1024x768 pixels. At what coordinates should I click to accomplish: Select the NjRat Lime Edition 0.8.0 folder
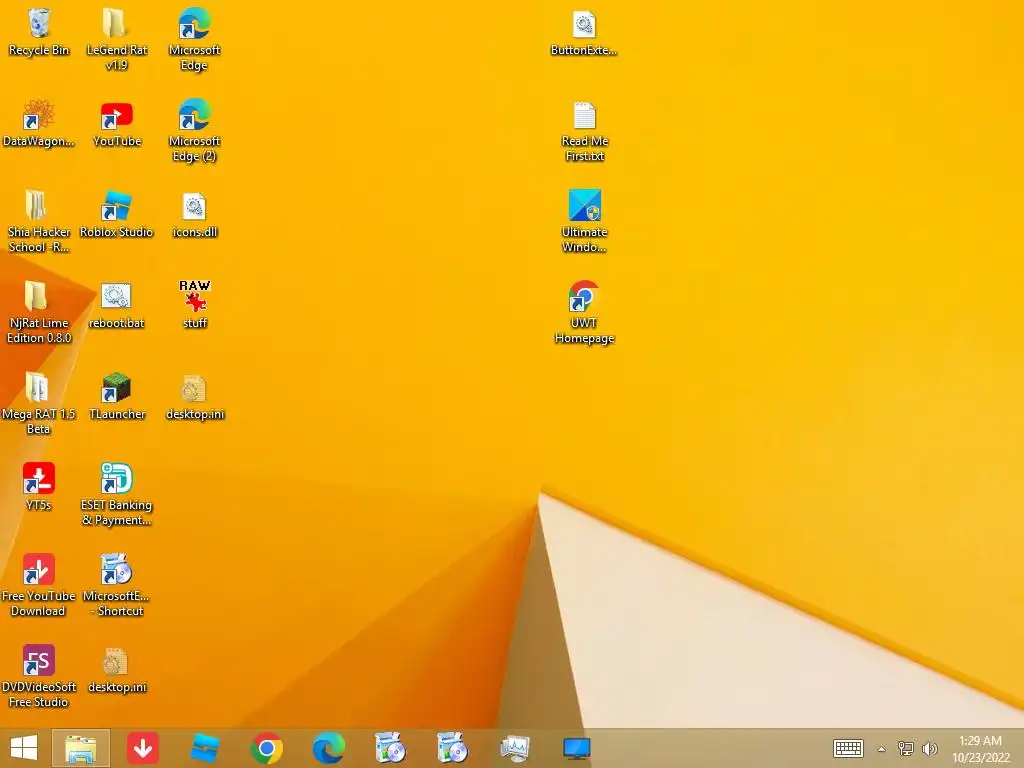click(39, 312)
